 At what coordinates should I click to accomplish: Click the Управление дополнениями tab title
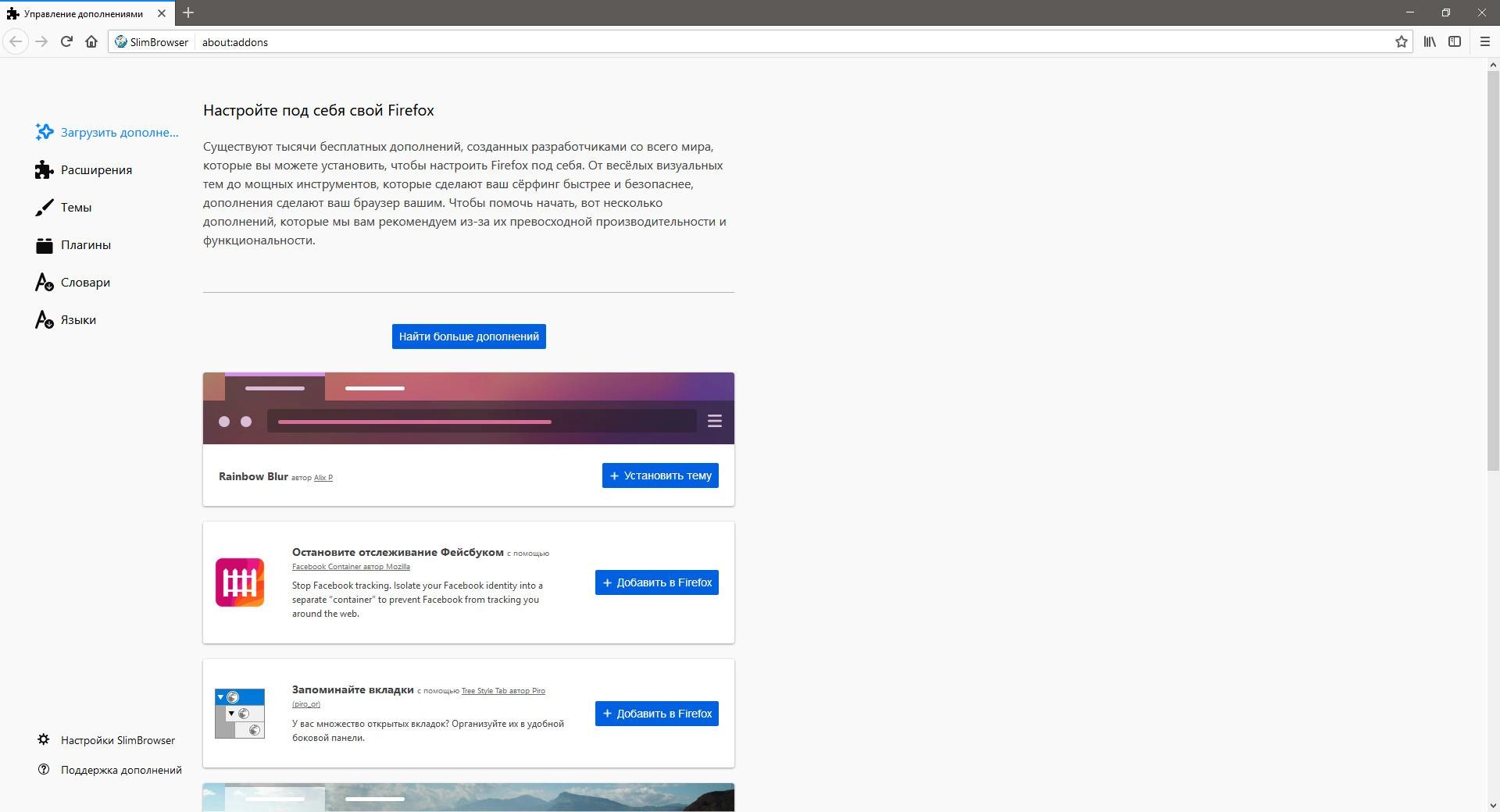(84, 13)
